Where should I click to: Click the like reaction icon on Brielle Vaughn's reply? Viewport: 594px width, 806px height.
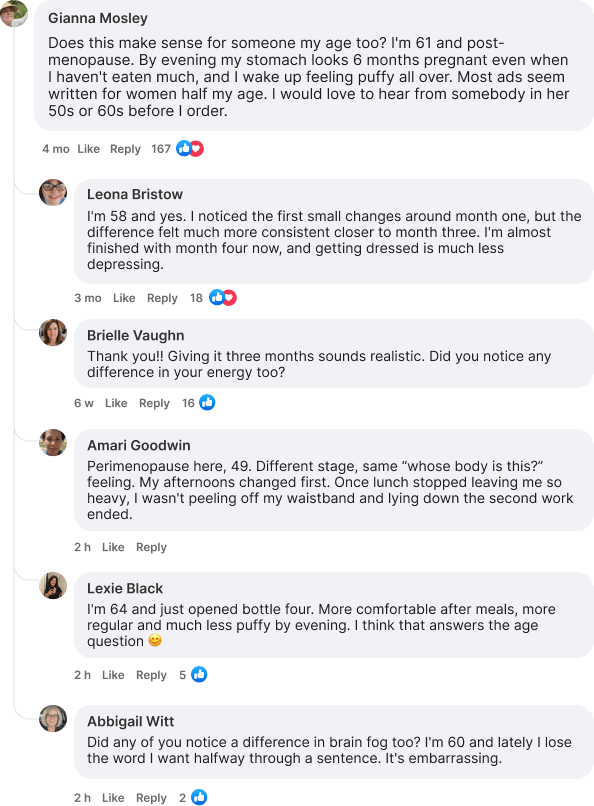coord(207,402)
